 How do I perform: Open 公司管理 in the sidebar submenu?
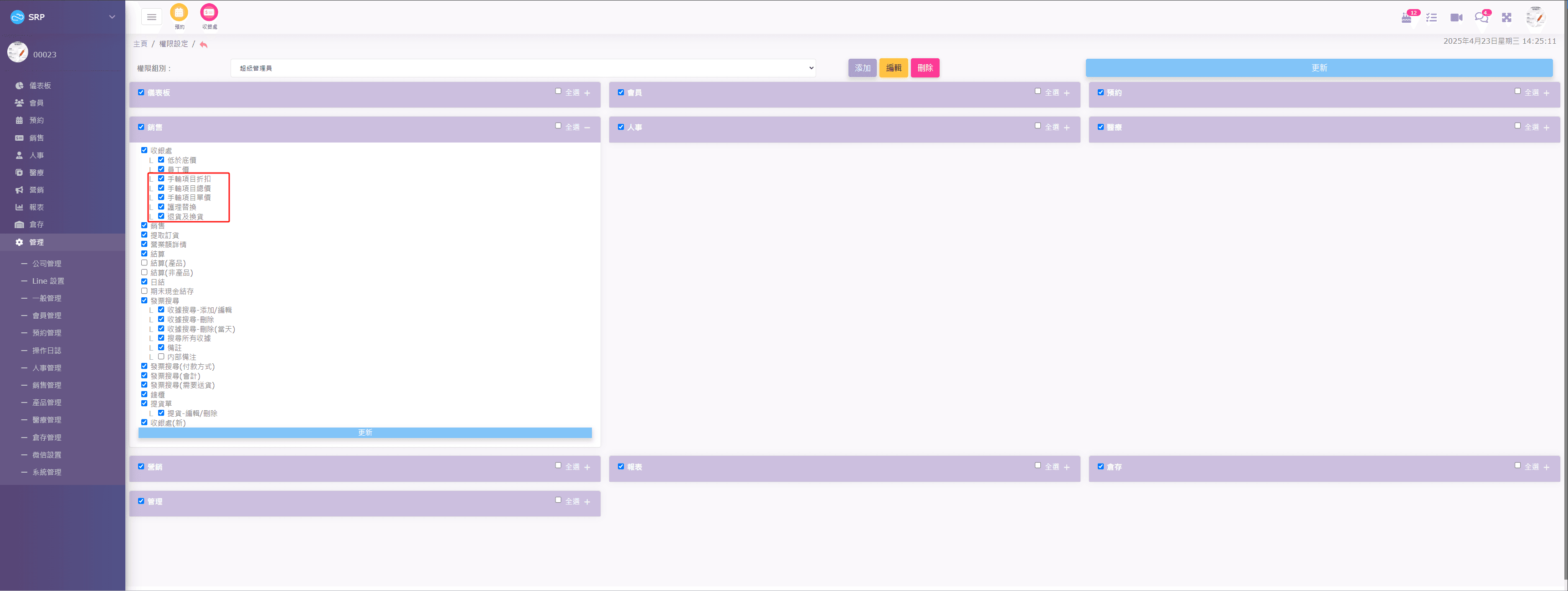(x=47, y=264)
